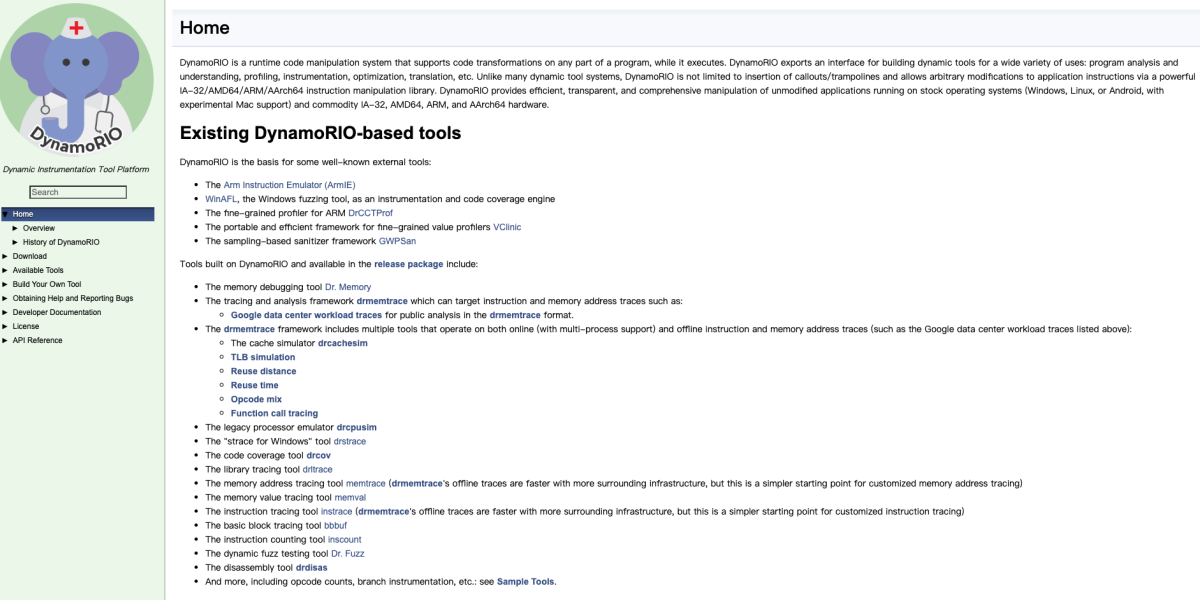1200x600 pixels.
Task: Expand the Download section arrow
Action: click(x=5, y=256)
